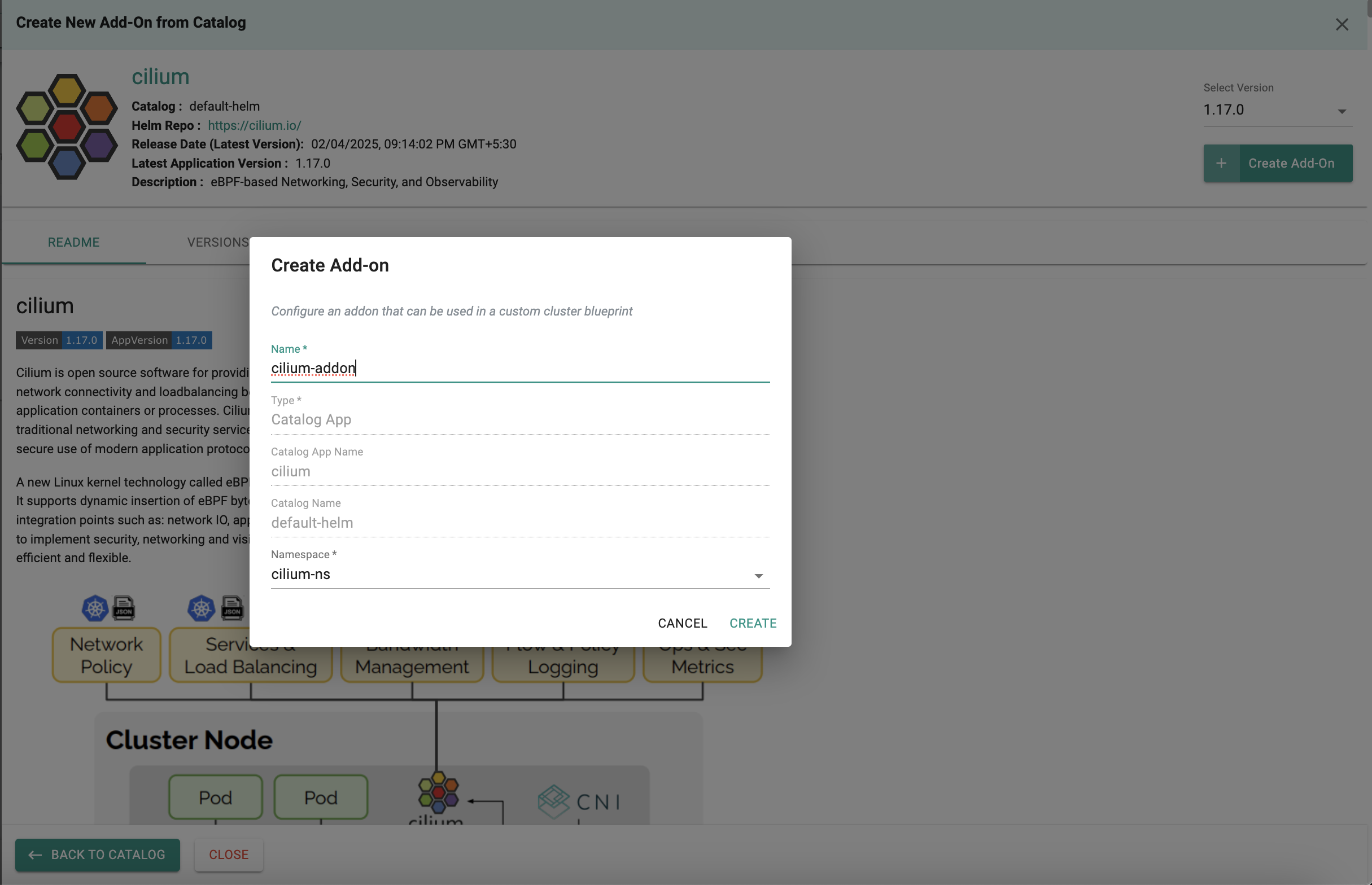Image resolution: width=1372 pixels, height=885 pixels.
Task: Click the Create Add-on dialog title
Action: pos(330,265)
